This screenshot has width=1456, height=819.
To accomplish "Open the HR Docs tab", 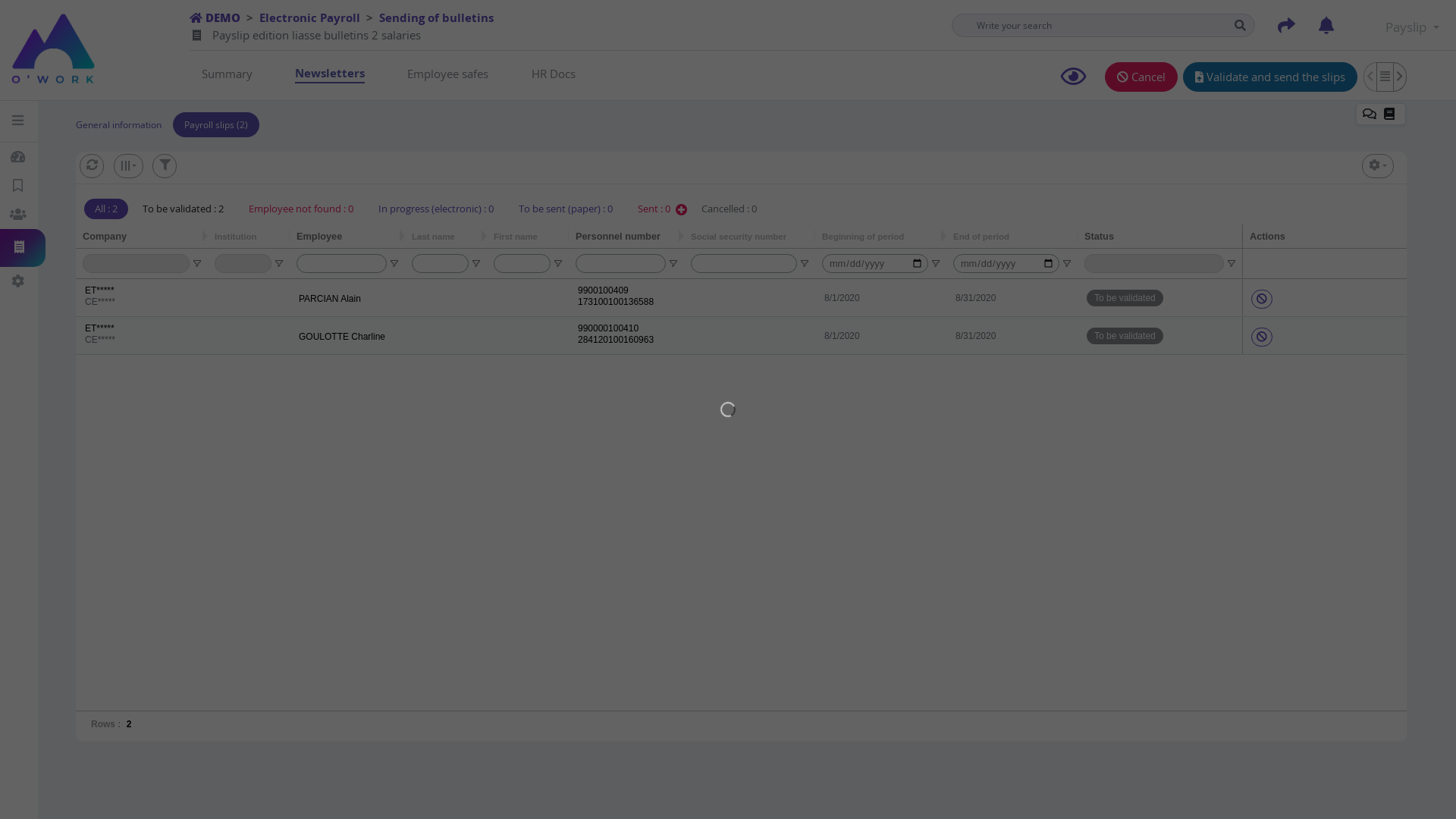I will [x=553, y=74].
